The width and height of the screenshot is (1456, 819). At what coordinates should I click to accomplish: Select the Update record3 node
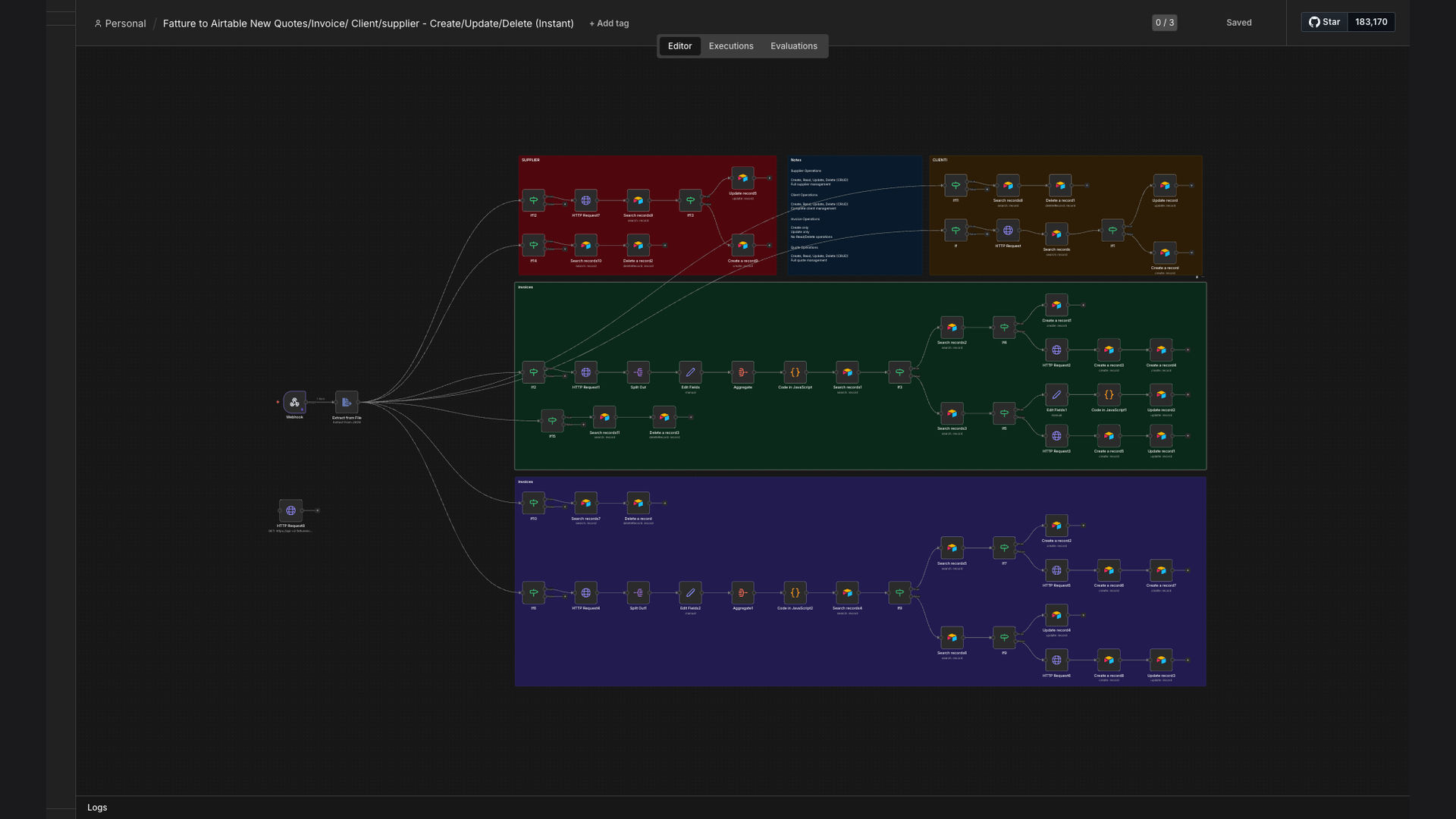(x=1161, y=660)
